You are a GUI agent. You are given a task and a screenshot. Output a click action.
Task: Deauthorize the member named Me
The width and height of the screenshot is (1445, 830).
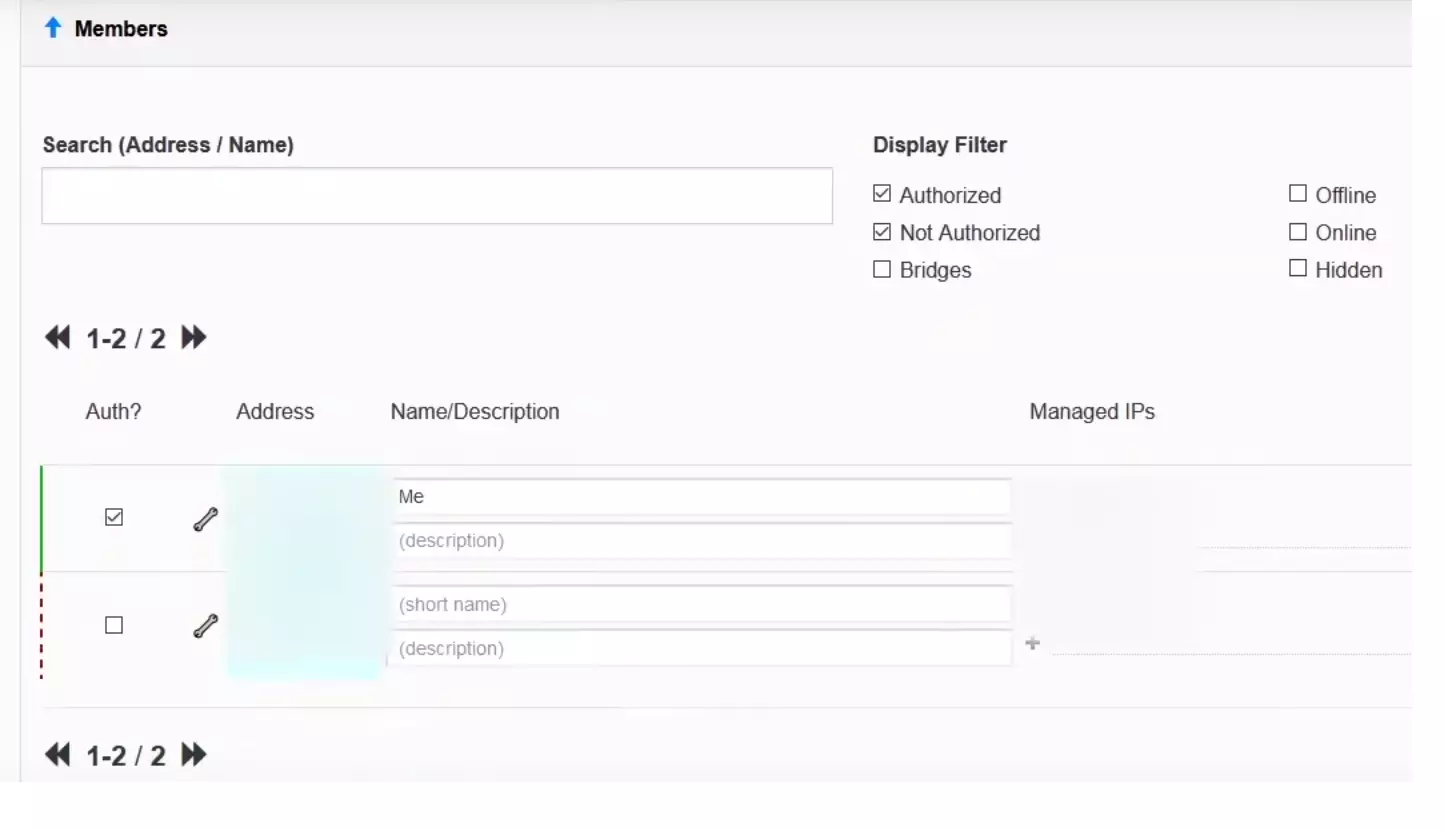[114, 517]
